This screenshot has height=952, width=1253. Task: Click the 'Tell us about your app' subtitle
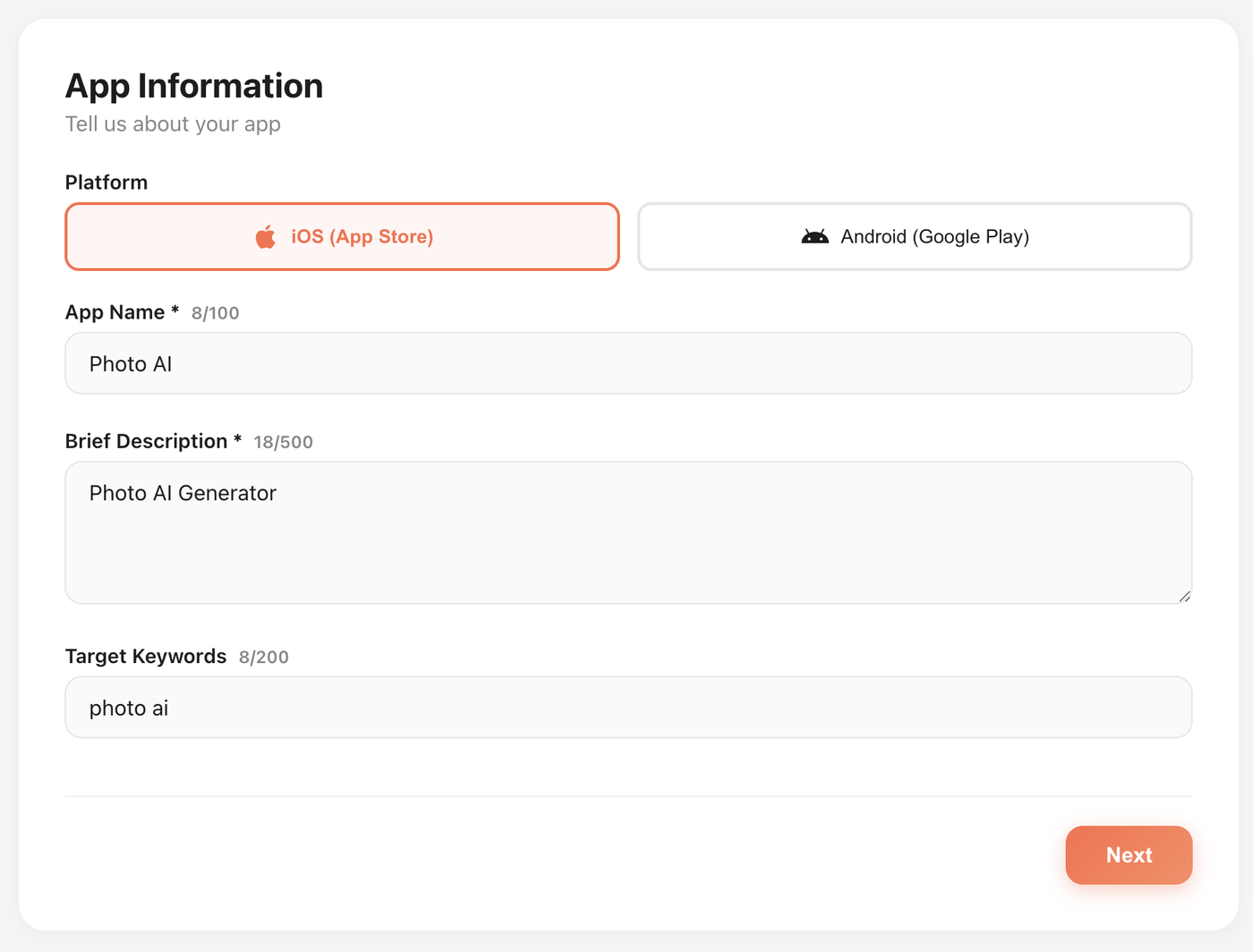[173, 124]
